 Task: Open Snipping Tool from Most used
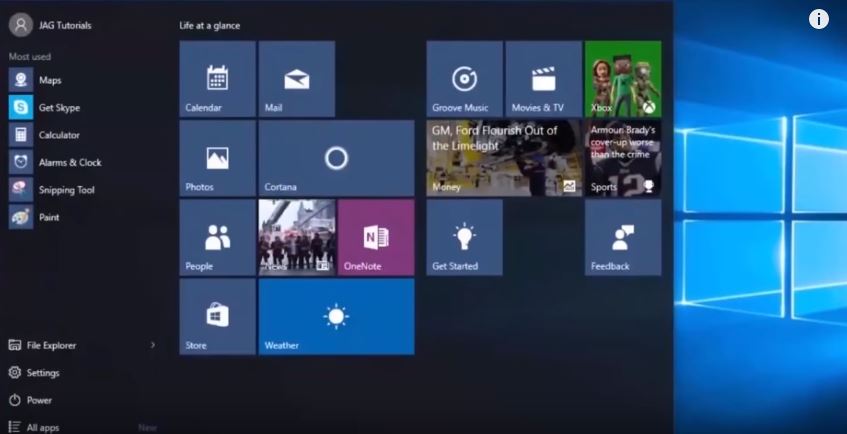(x=66, y=190)
